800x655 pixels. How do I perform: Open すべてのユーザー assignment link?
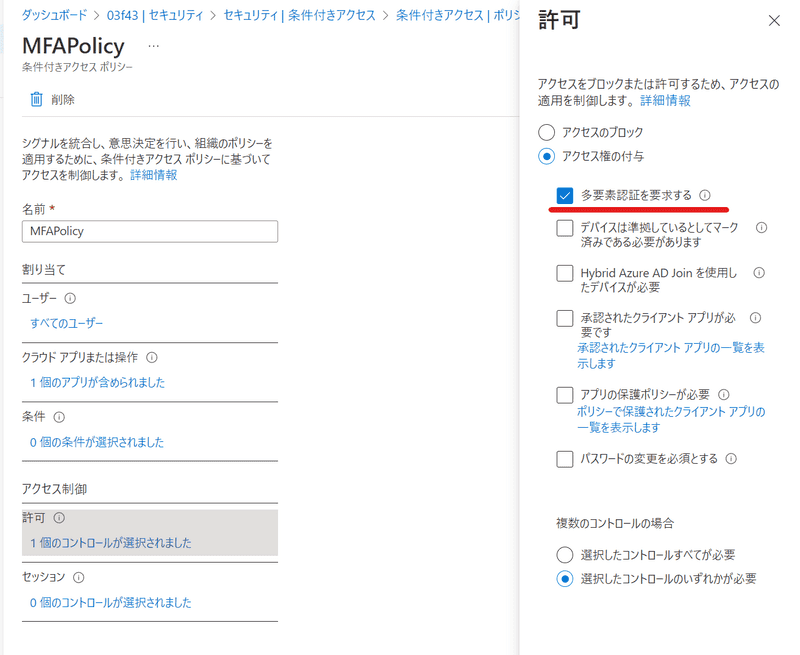pyautogui.click(x=66, y=323)
